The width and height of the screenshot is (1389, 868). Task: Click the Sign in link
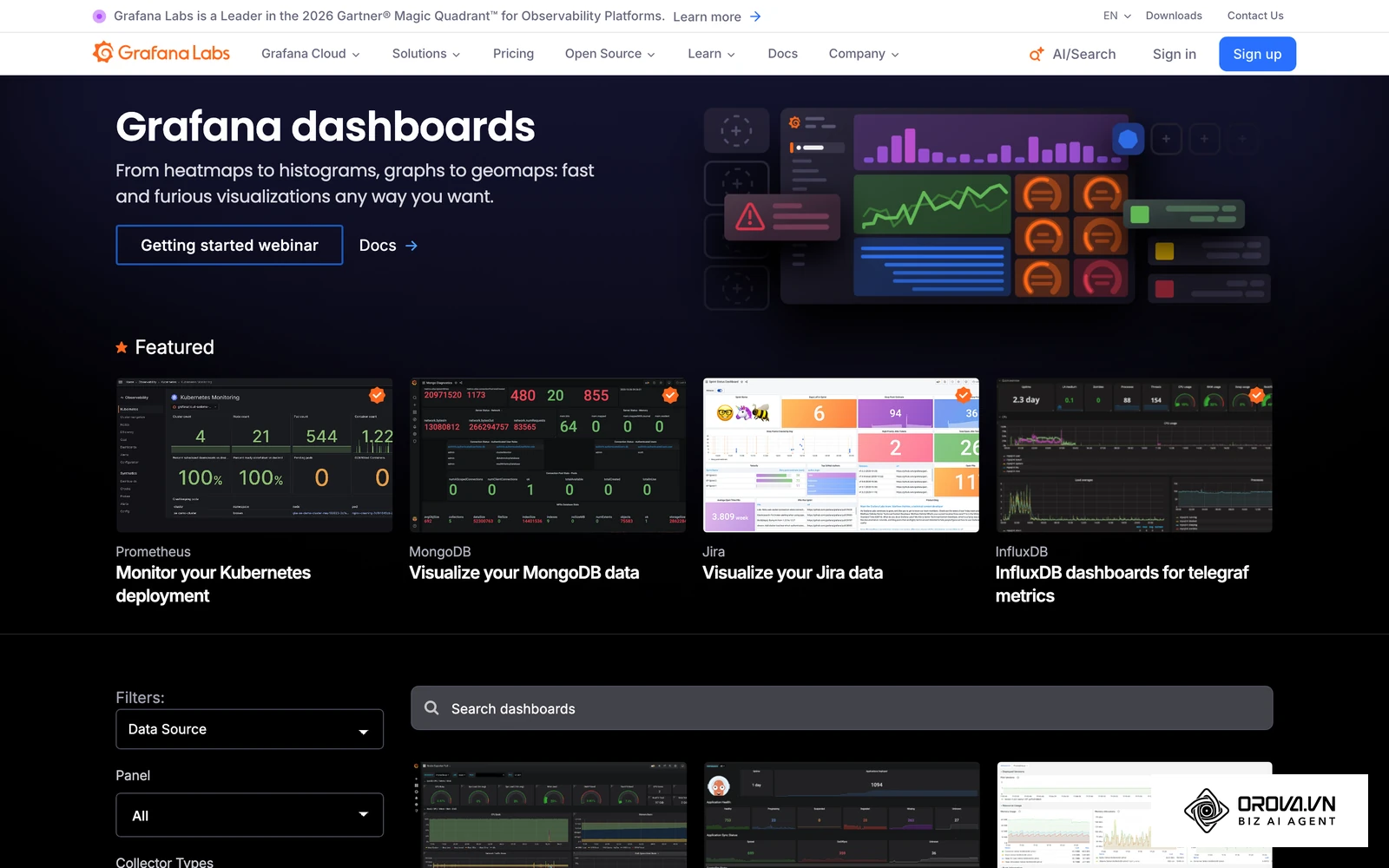pos(1175,54)
